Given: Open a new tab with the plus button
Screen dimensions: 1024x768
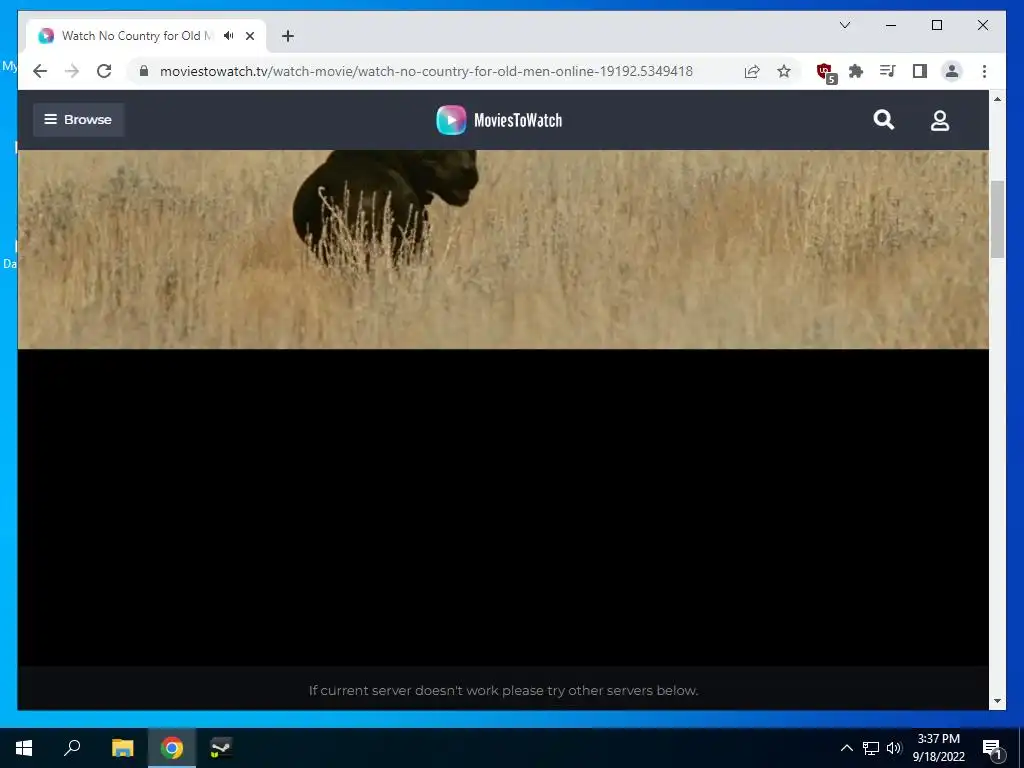Looking at the screenshot, I should (287, 36).
